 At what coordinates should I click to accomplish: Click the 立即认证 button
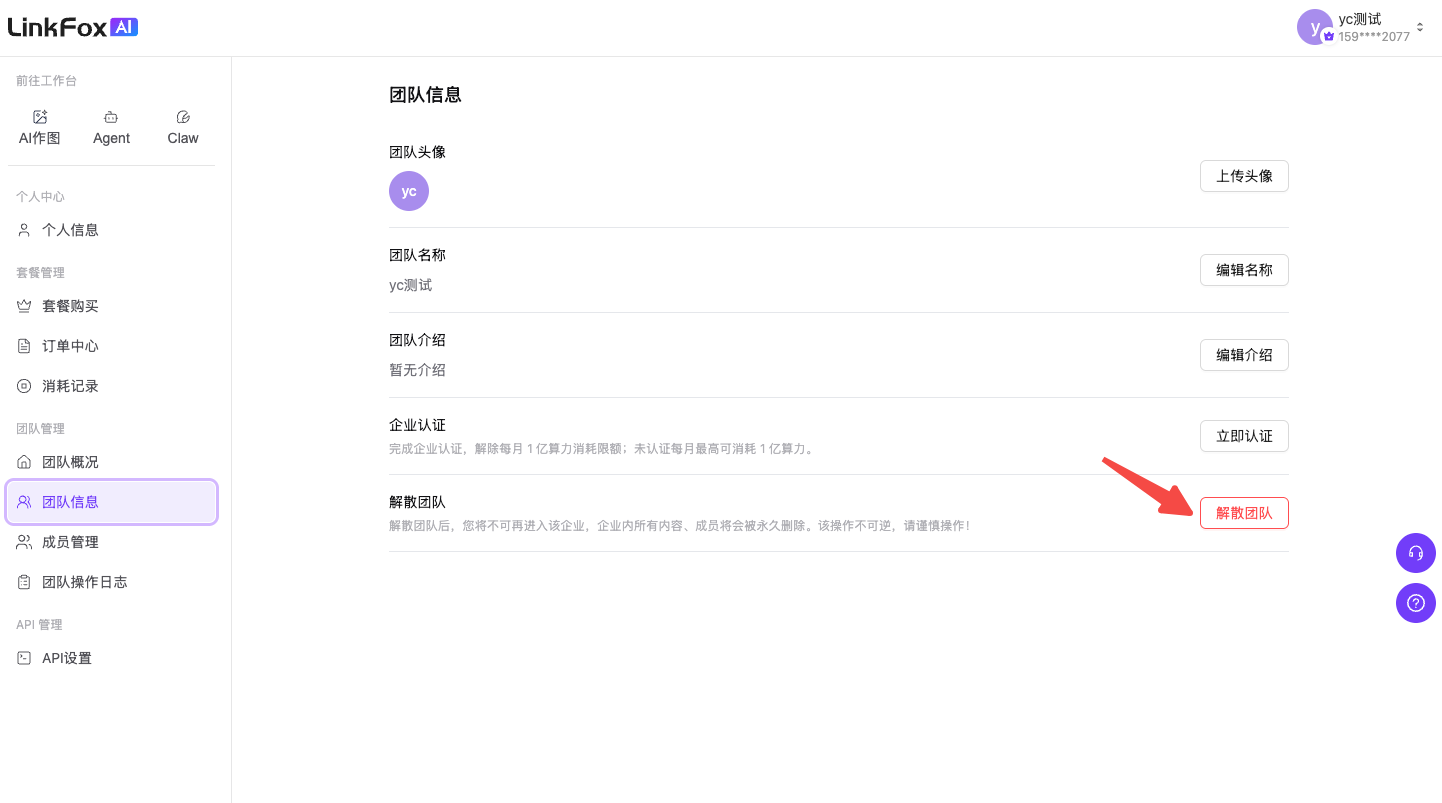[x=1244, y=436]
